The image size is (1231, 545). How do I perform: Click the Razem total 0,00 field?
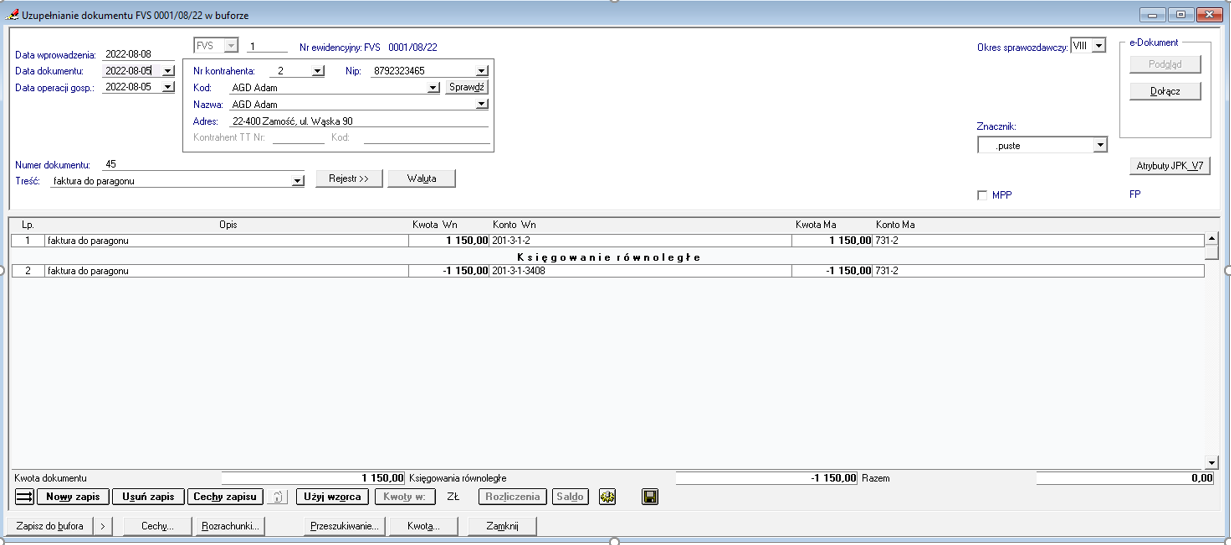pos(1125,479)
